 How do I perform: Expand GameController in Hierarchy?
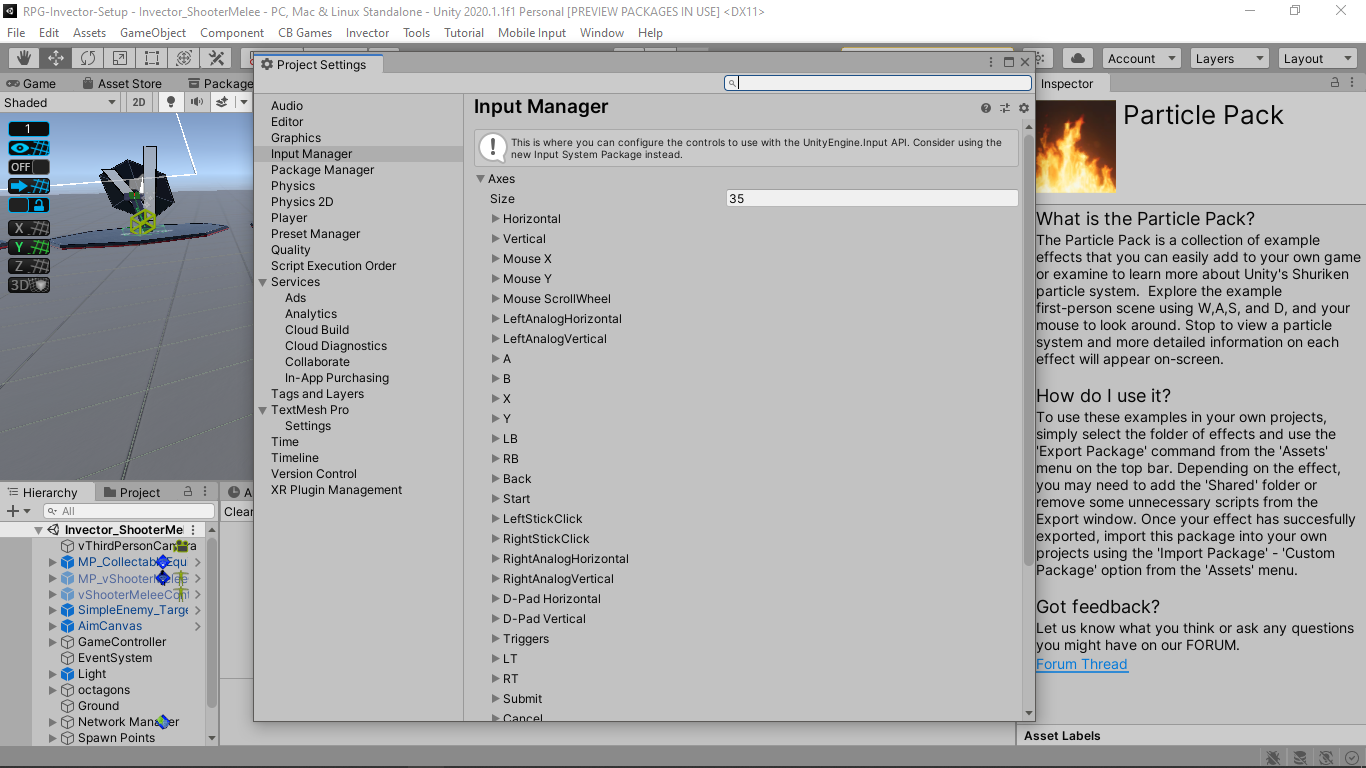point(54,642)
